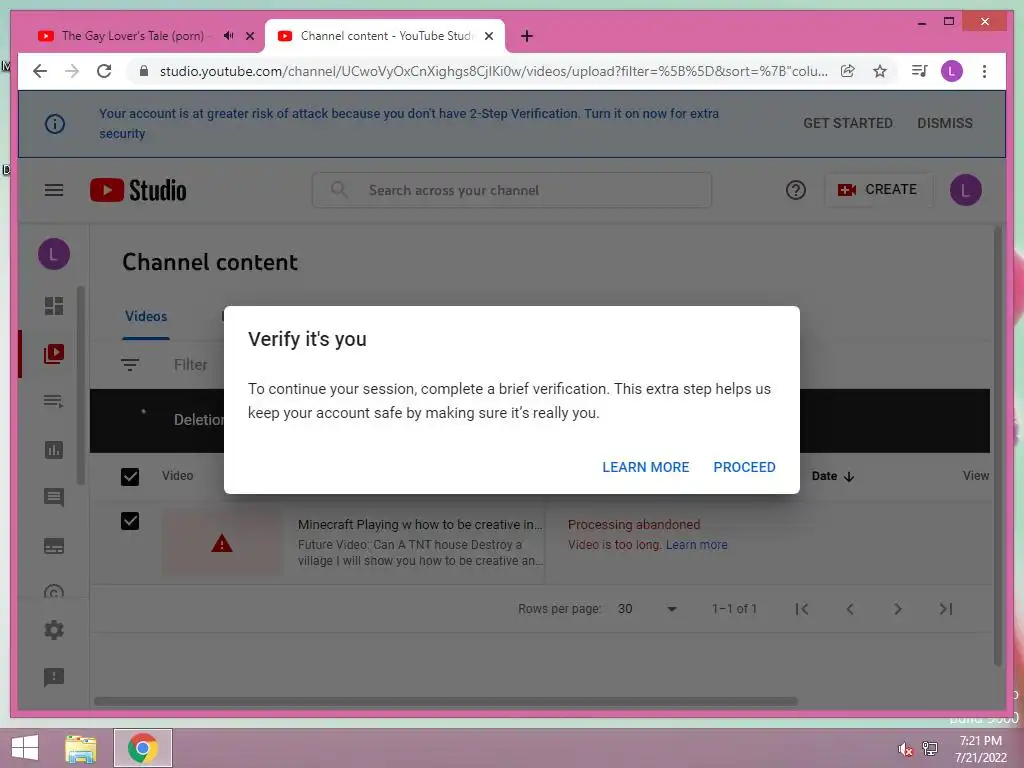Open the media control icon in Chrome toolbar
The image size is (1024, 768).
pyautogui.click(x=920, y=71)
